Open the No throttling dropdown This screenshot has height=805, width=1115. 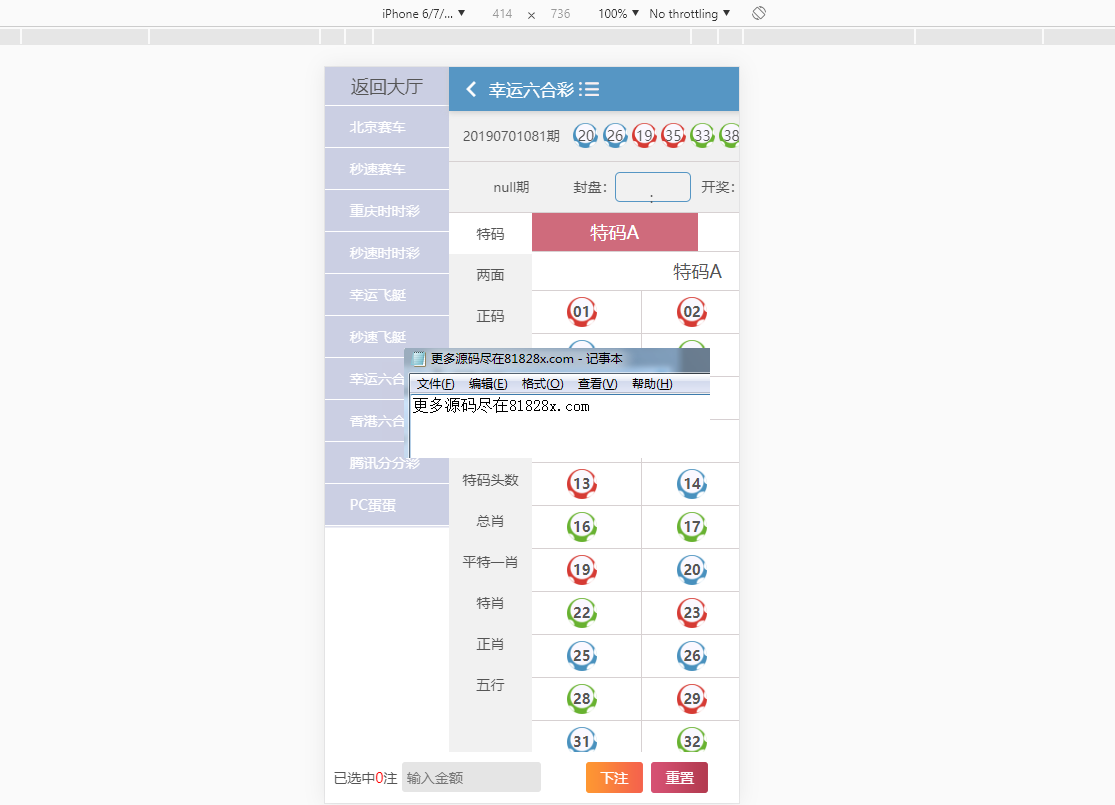pyautogui.click(x=689, y=14)
